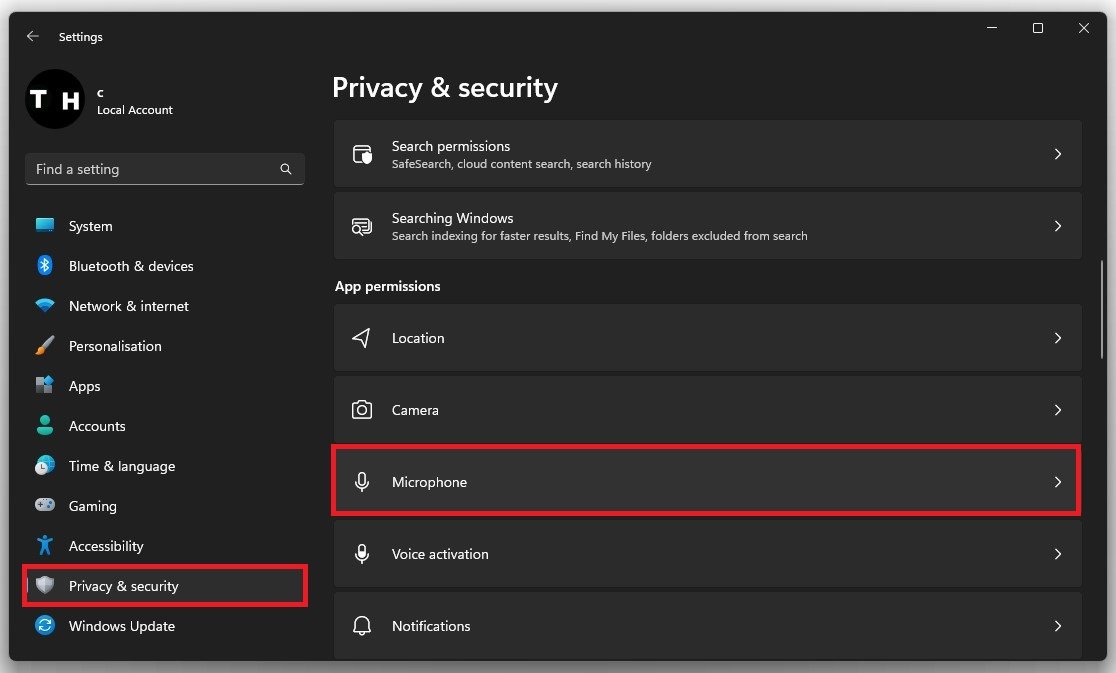Viewport: 1116px width, 673px height.
Task: Click the Privacy & security shield icon
Action: coord(45,585)
